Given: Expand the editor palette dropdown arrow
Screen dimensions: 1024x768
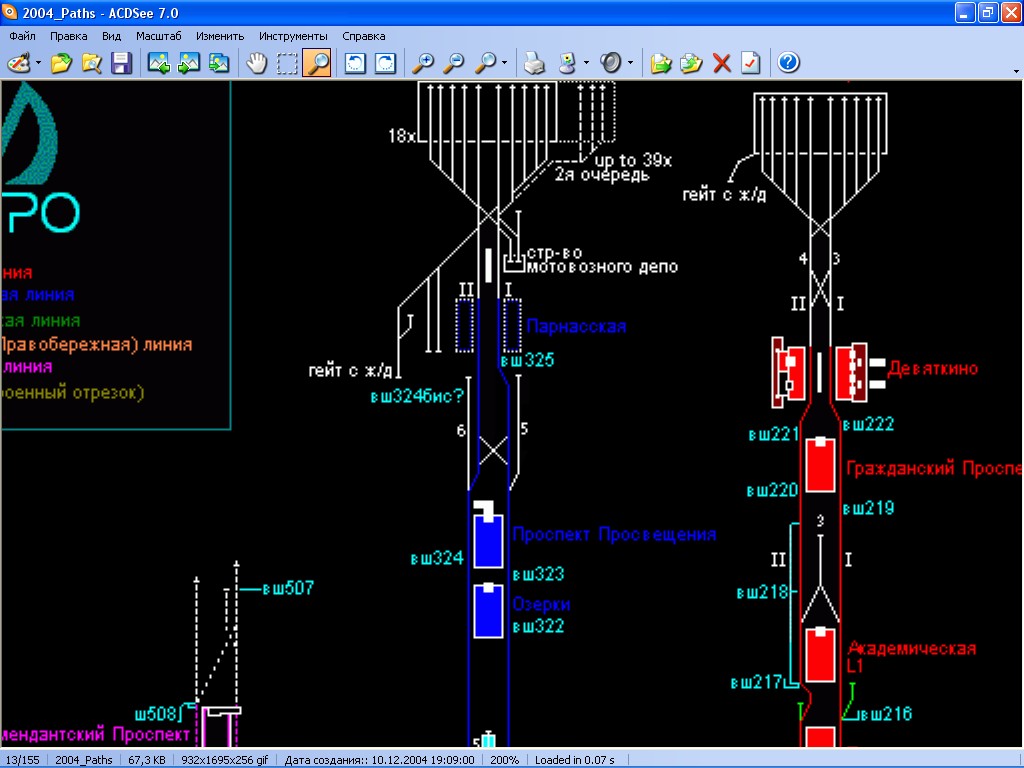Looking at the screenshot, I should 38,63.
